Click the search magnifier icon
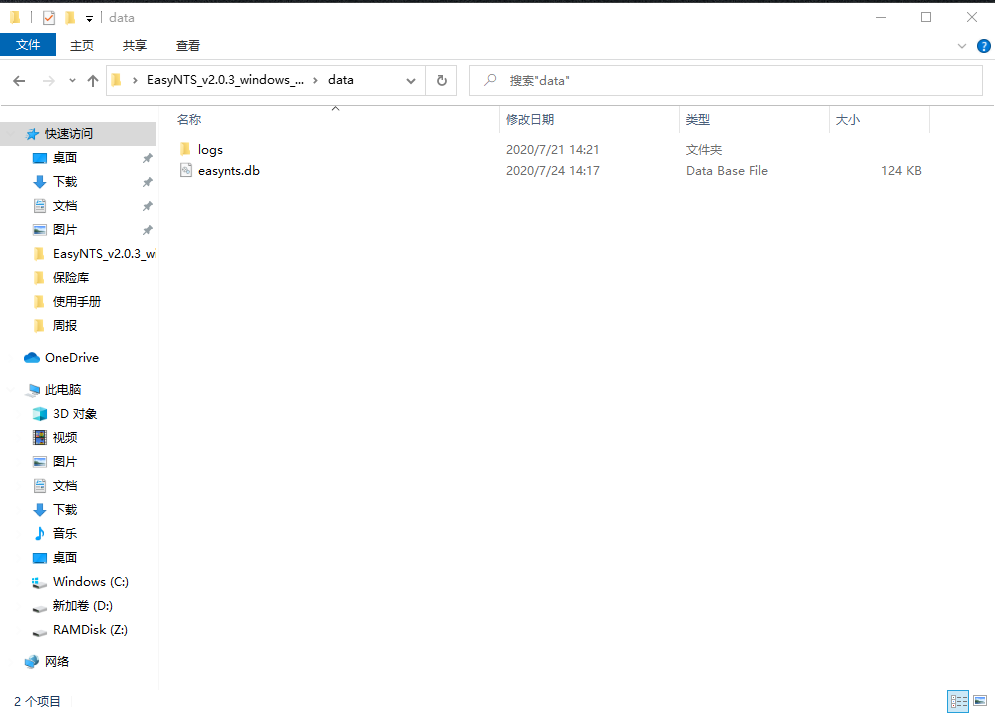 point(490,80)
